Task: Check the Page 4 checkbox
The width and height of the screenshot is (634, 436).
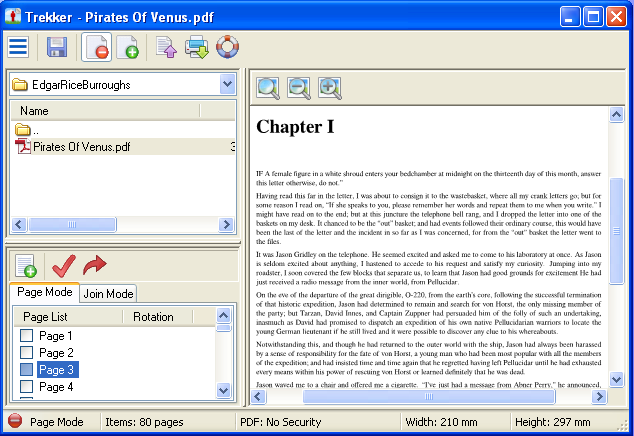Action: pyautogui.click(x=27, y=386)
